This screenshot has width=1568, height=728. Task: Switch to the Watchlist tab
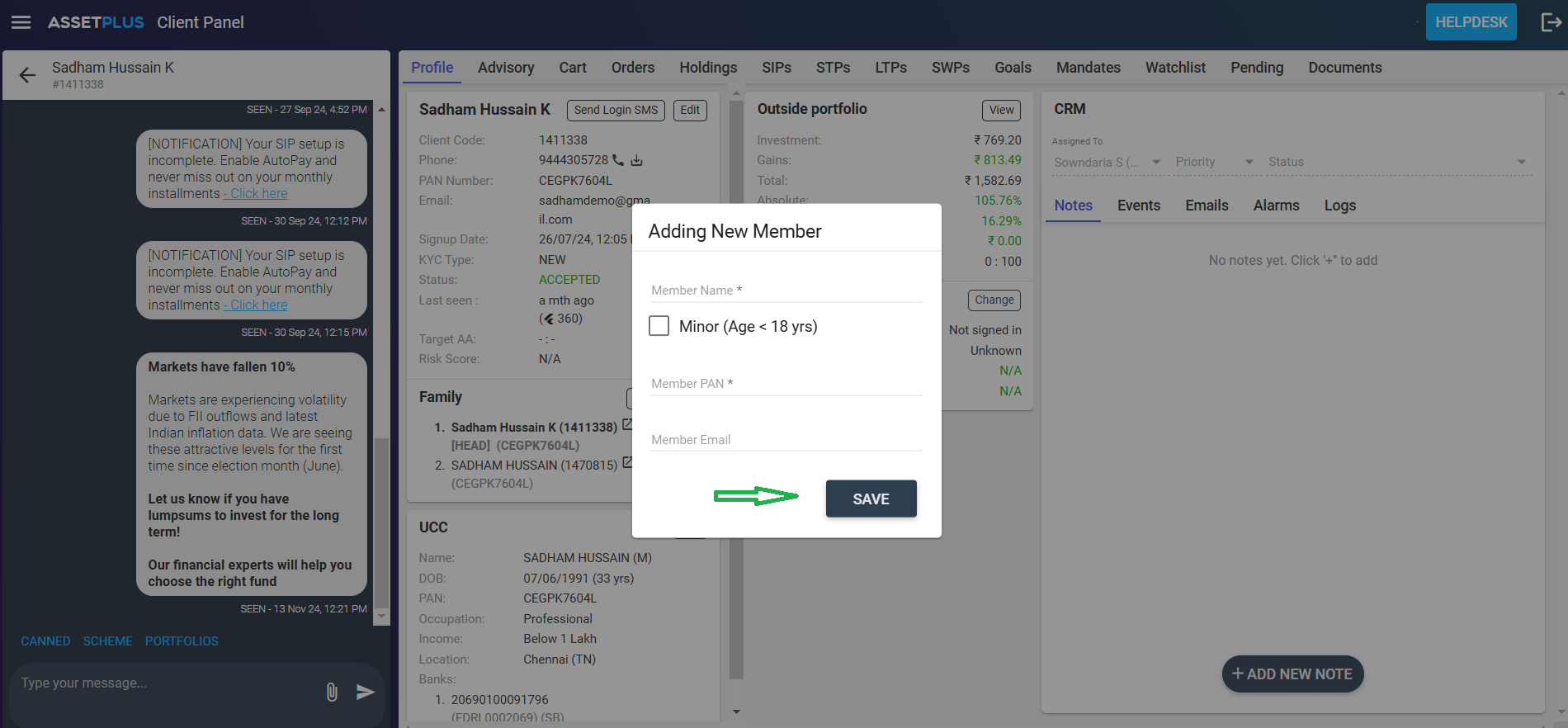[1175, 68]
